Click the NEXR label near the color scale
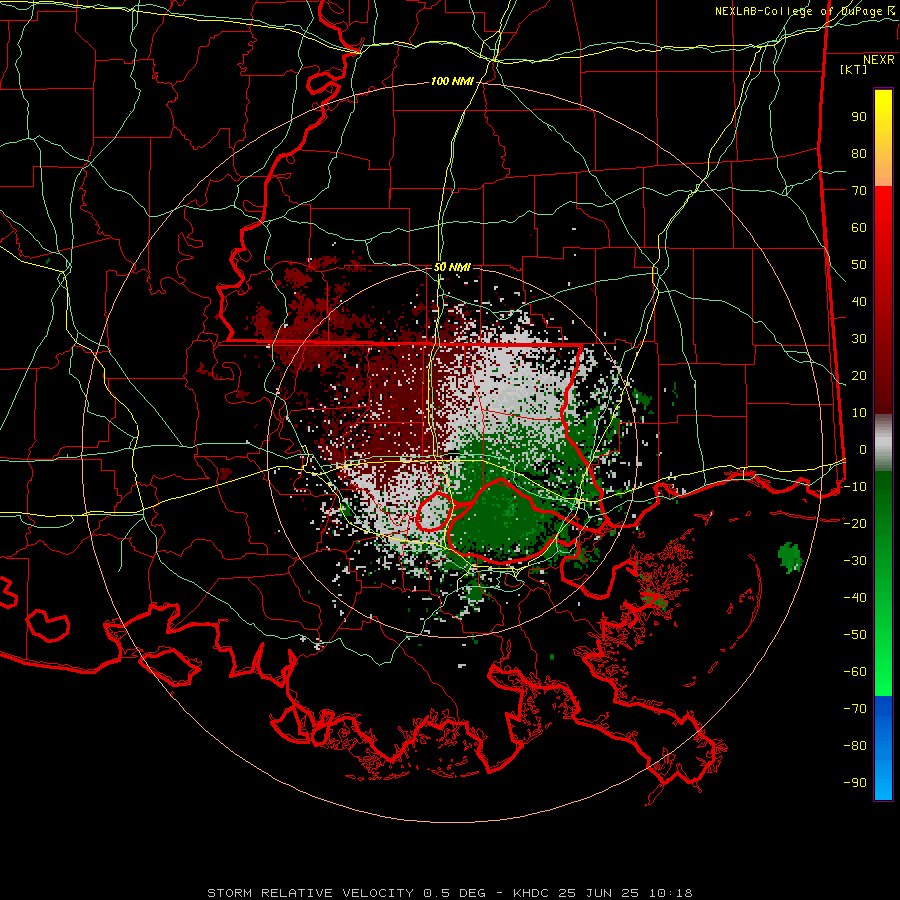 [x=879, y=60]
